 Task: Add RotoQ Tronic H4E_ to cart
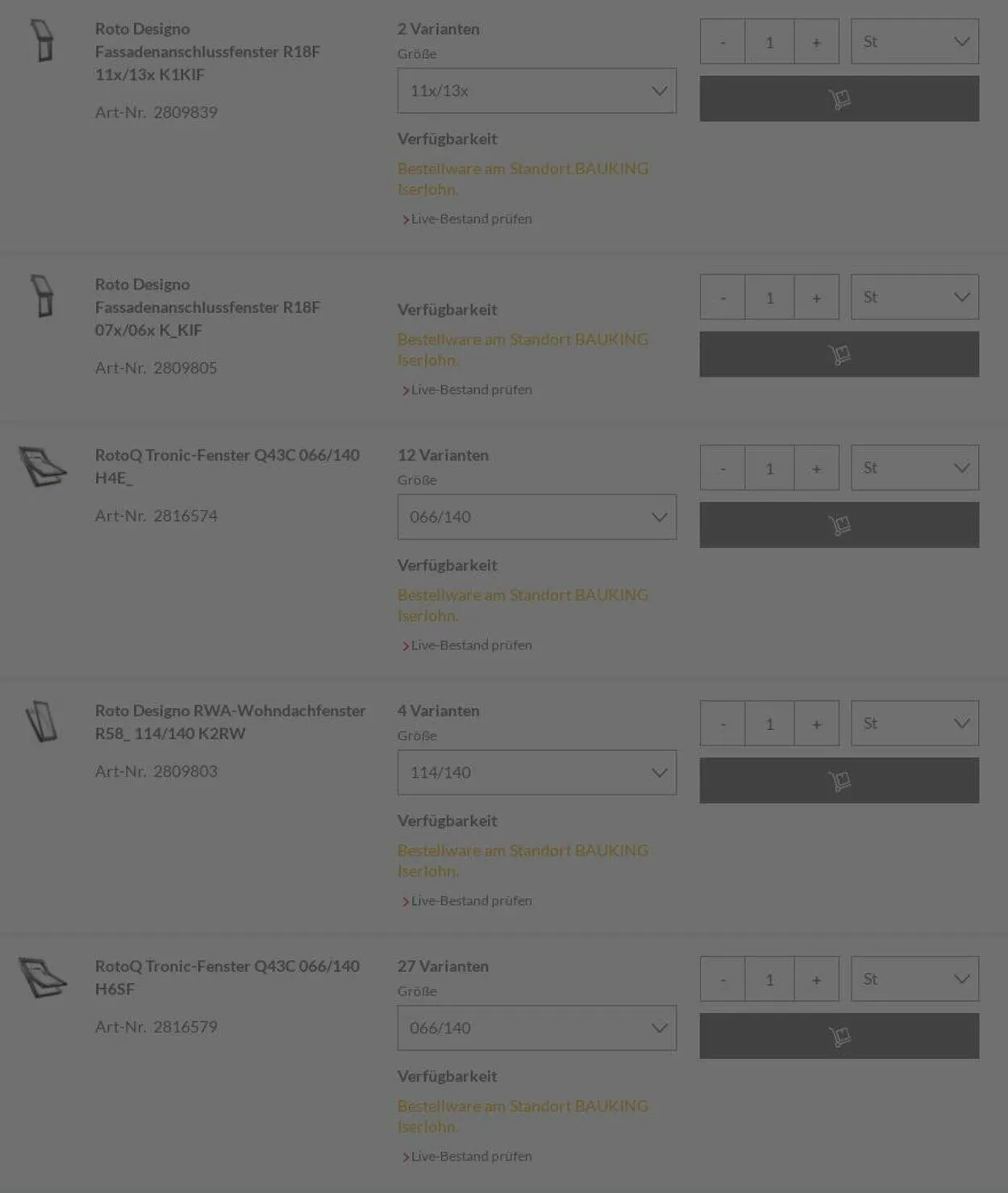click(839, 525)
